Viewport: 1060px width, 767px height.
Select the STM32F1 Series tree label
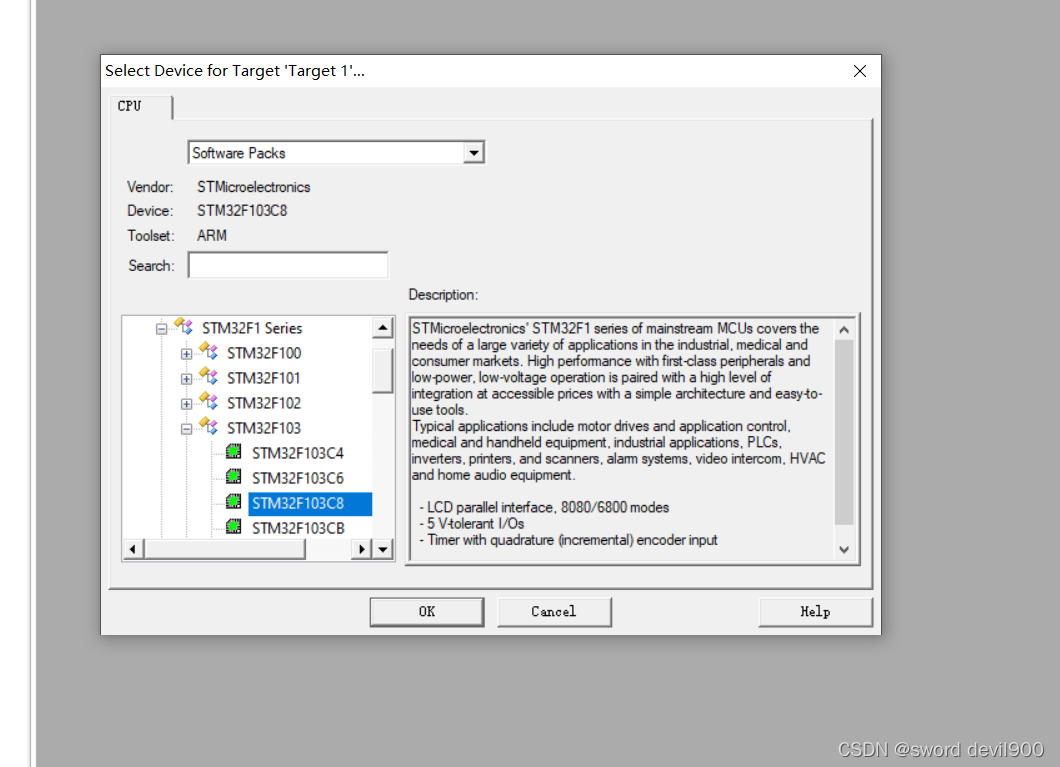point(252,328)
